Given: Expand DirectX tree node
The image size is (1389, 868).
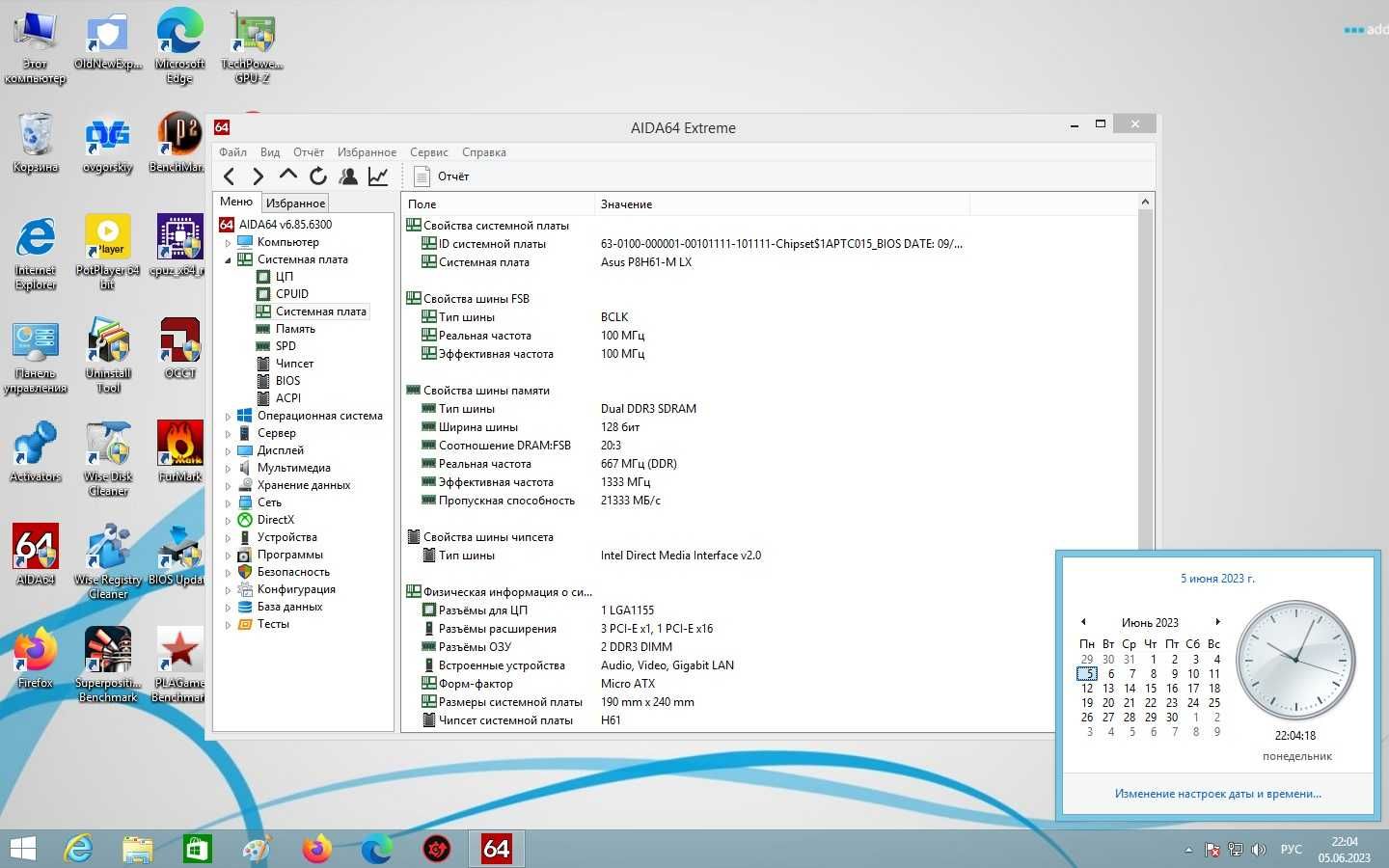Looking at the screenshot, I should [229, 521].
